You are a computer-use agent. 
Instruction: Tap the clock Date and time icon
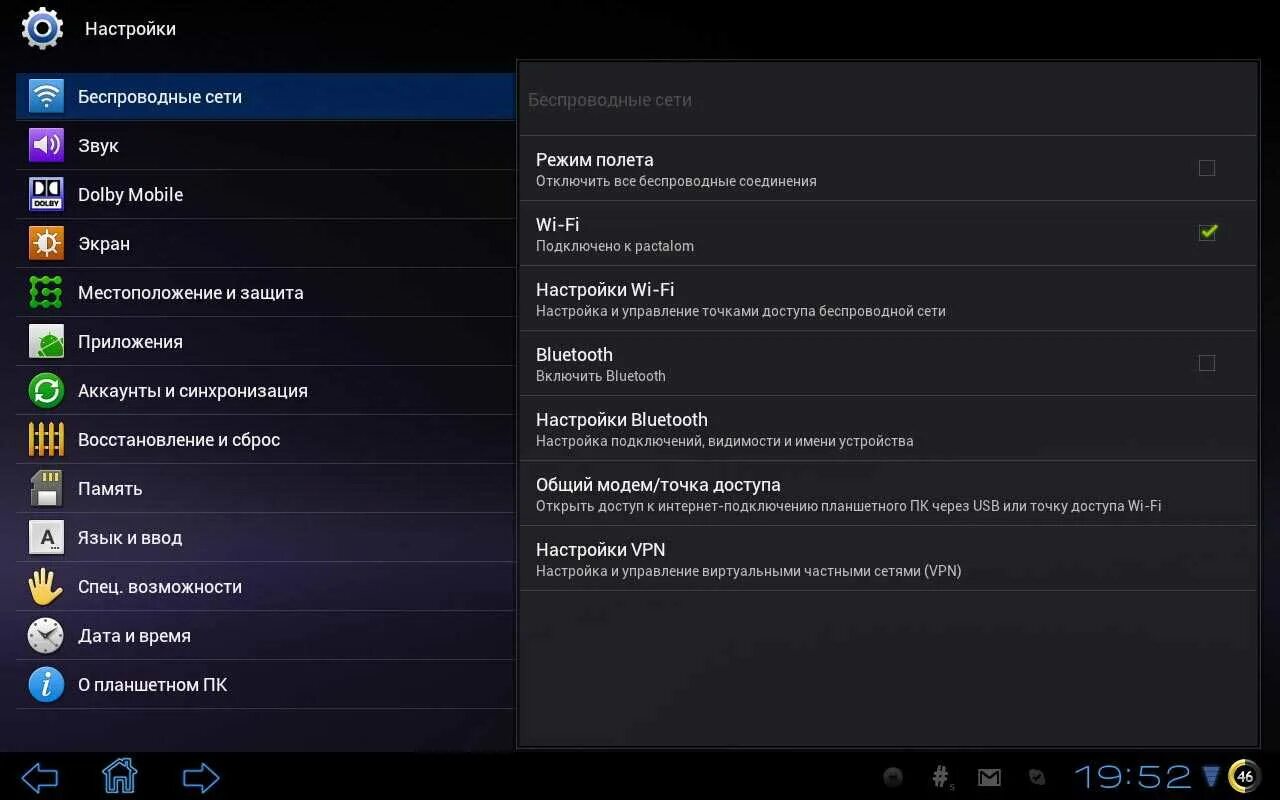coord(46,635)
